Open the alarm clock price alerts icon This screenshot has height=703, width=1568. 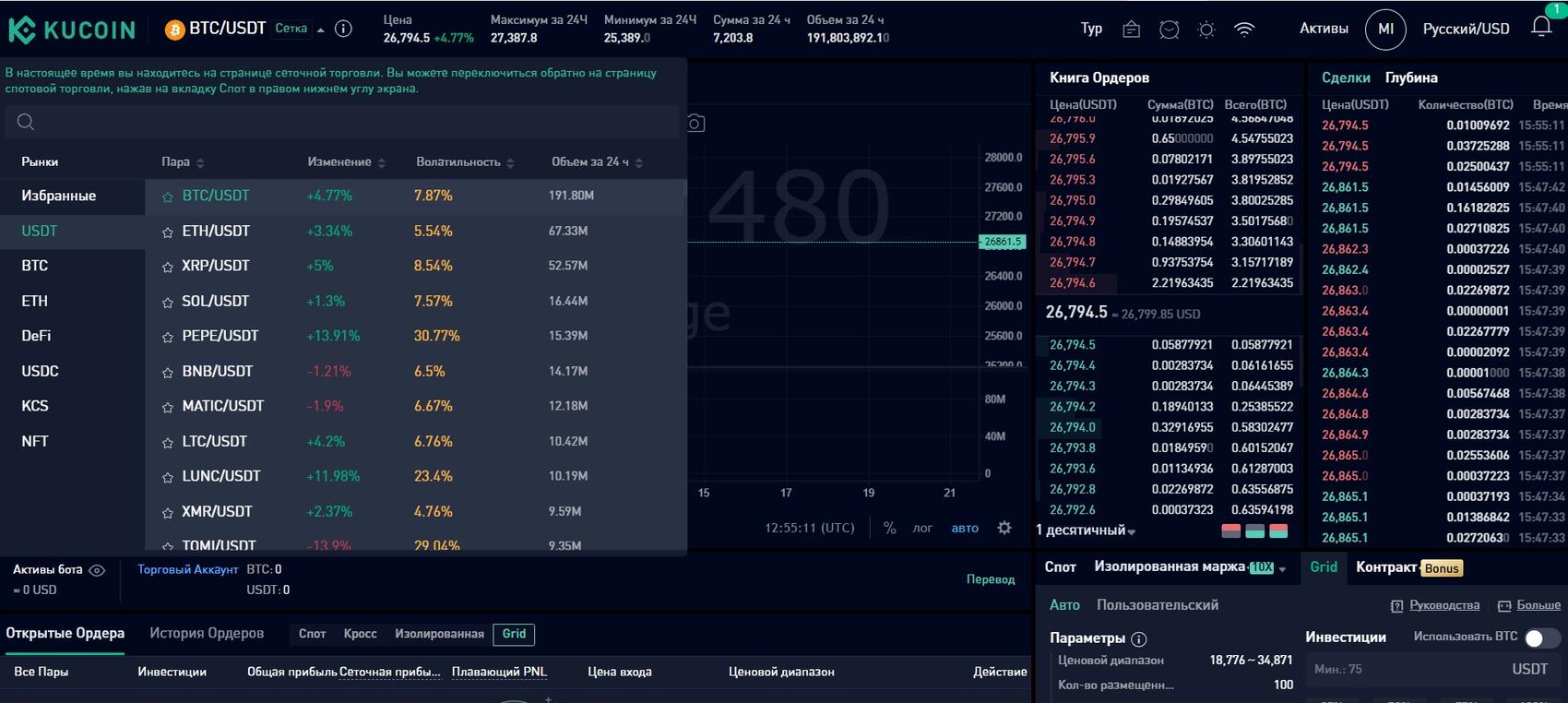[x=1169, y=30]
